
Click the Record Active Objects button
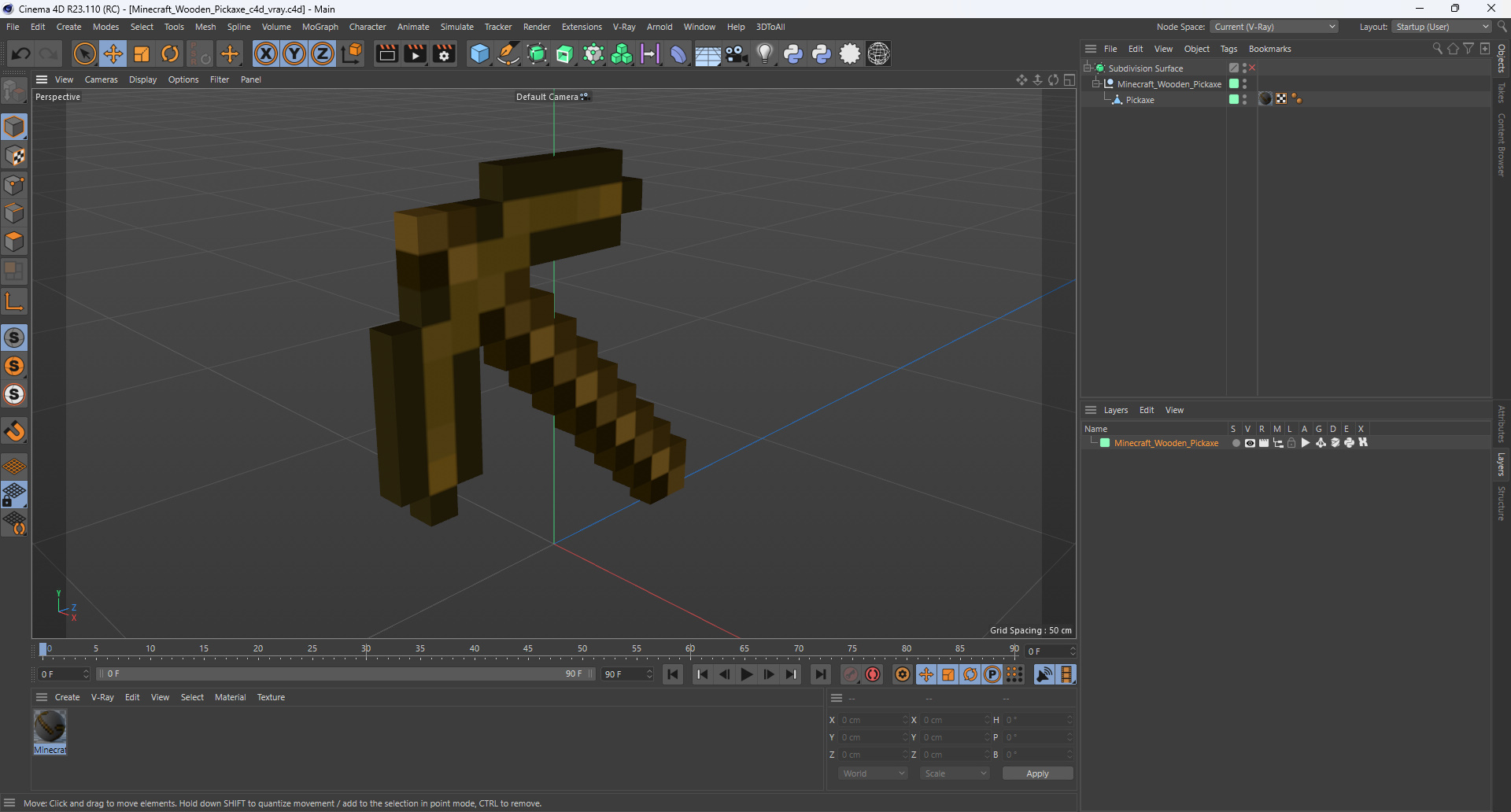pyautogui.click(x=851, y=674)
